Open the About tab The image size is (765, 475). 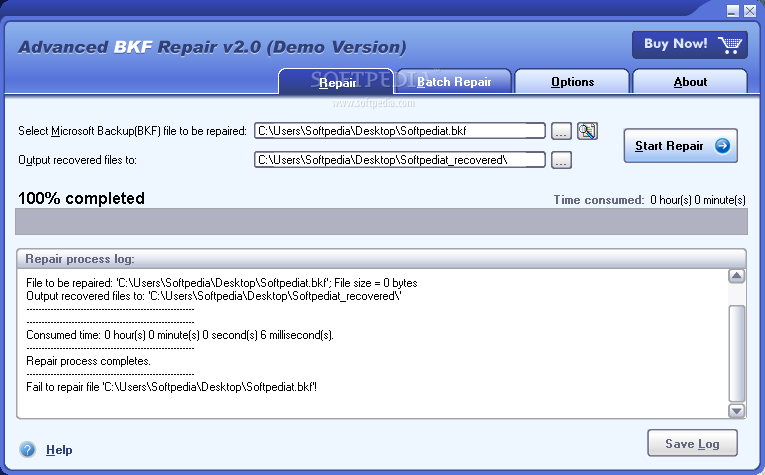[690, 81]
